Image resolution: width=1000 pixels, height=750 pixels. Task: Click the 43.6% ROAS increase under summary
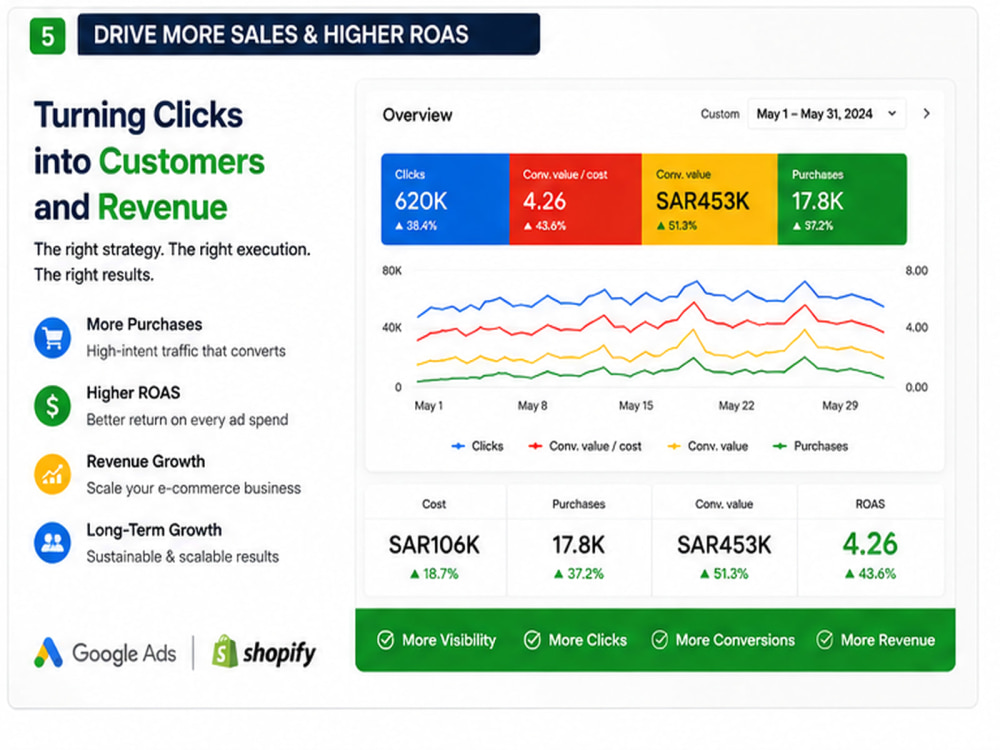pos(871,574)
